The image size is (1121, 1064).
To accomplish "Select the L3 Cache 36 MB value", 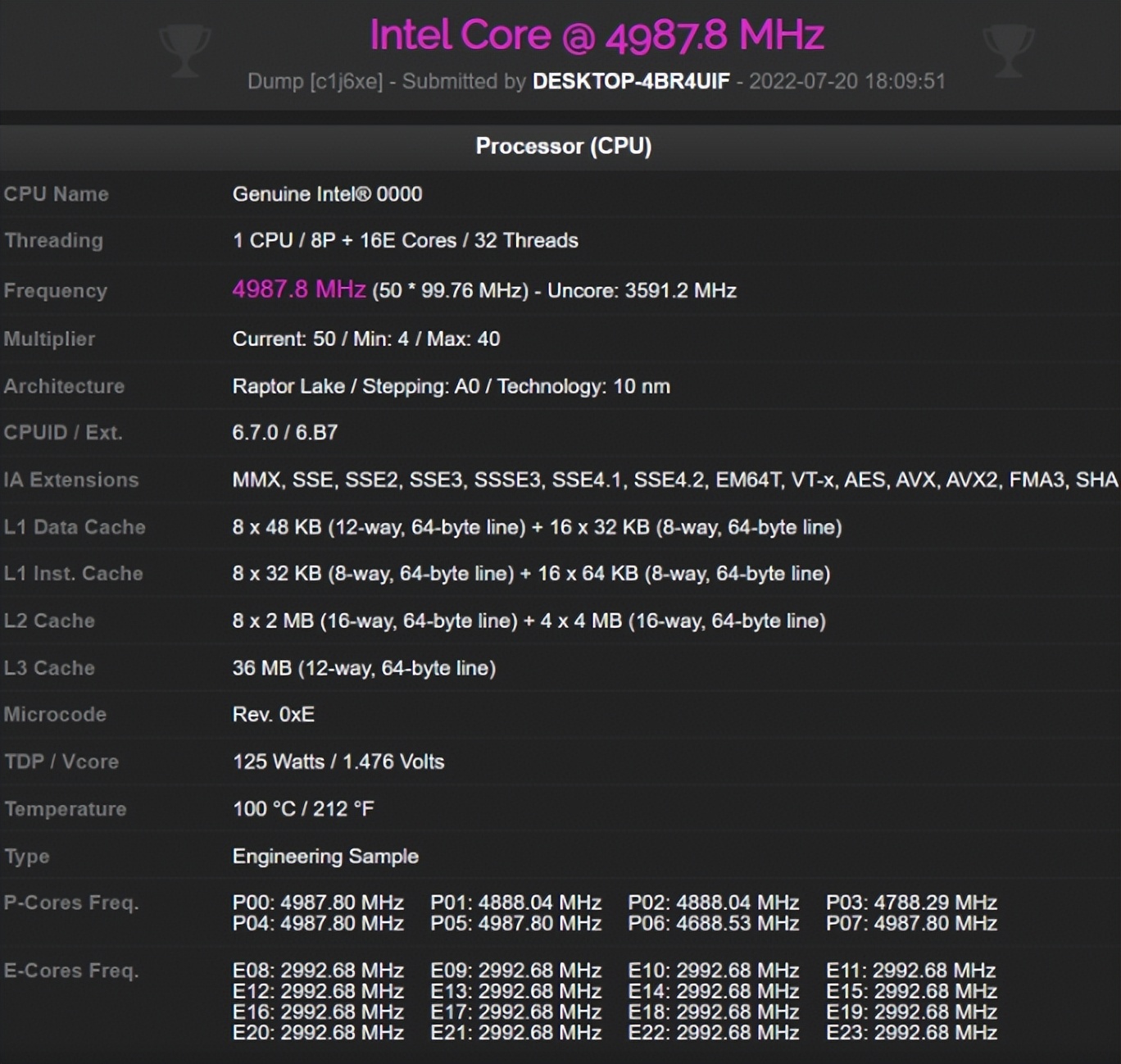I will click(364, 668).
